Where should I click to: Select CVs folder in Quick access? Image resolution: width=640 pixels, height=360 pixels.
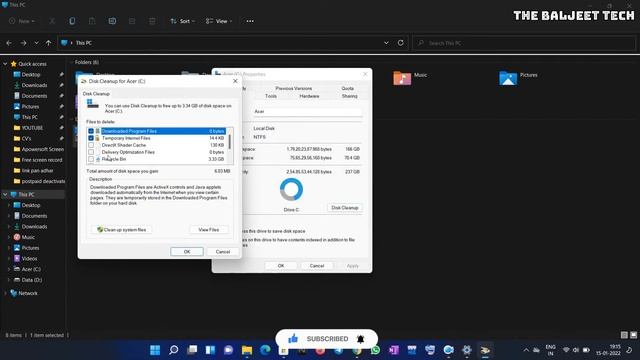pos(26,138)
